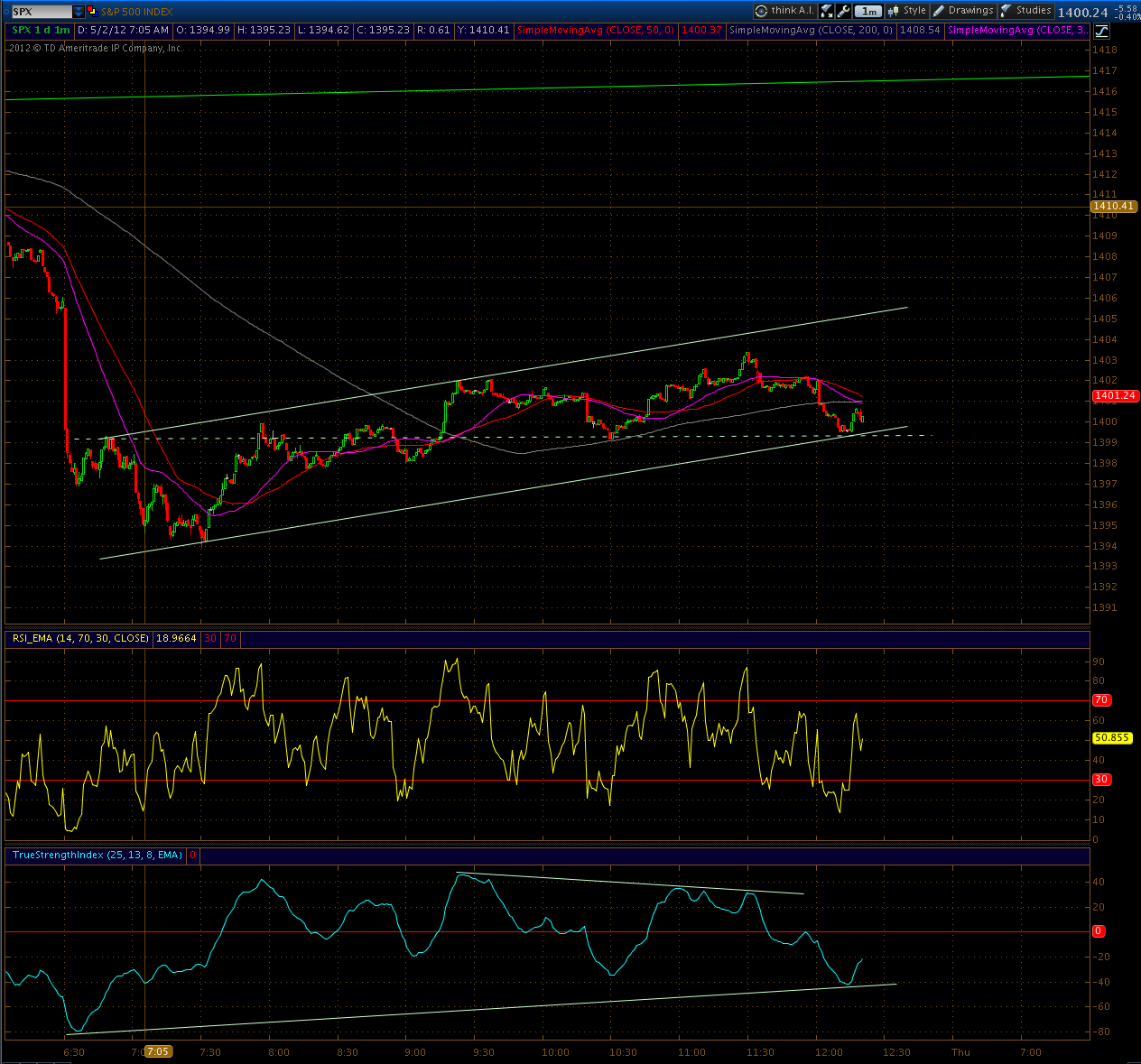The image size is (1141, 1064).
Task: Click the 1m timeframe button
Action: pyautogui.click(x=868, y=12)
